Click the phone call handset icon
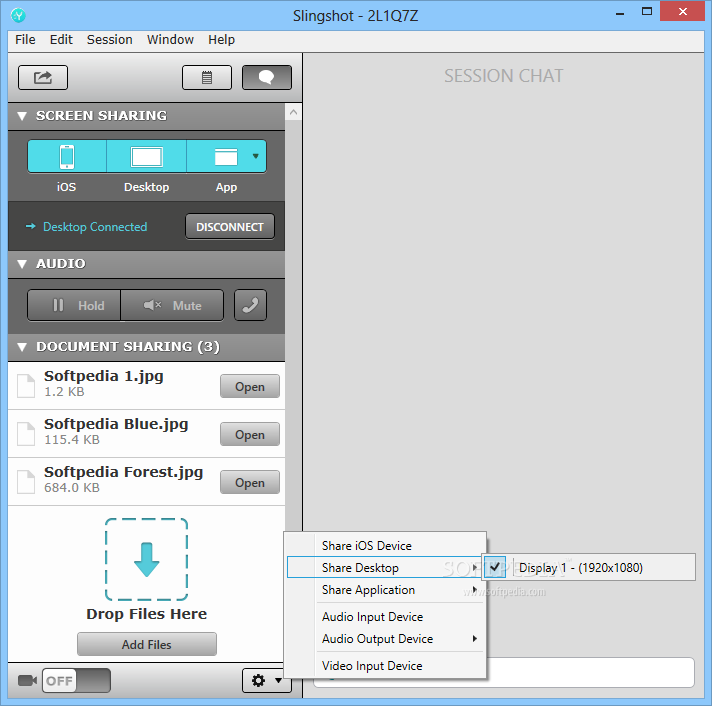The width and height of the screenshot is (712, 706). point(250,305)
